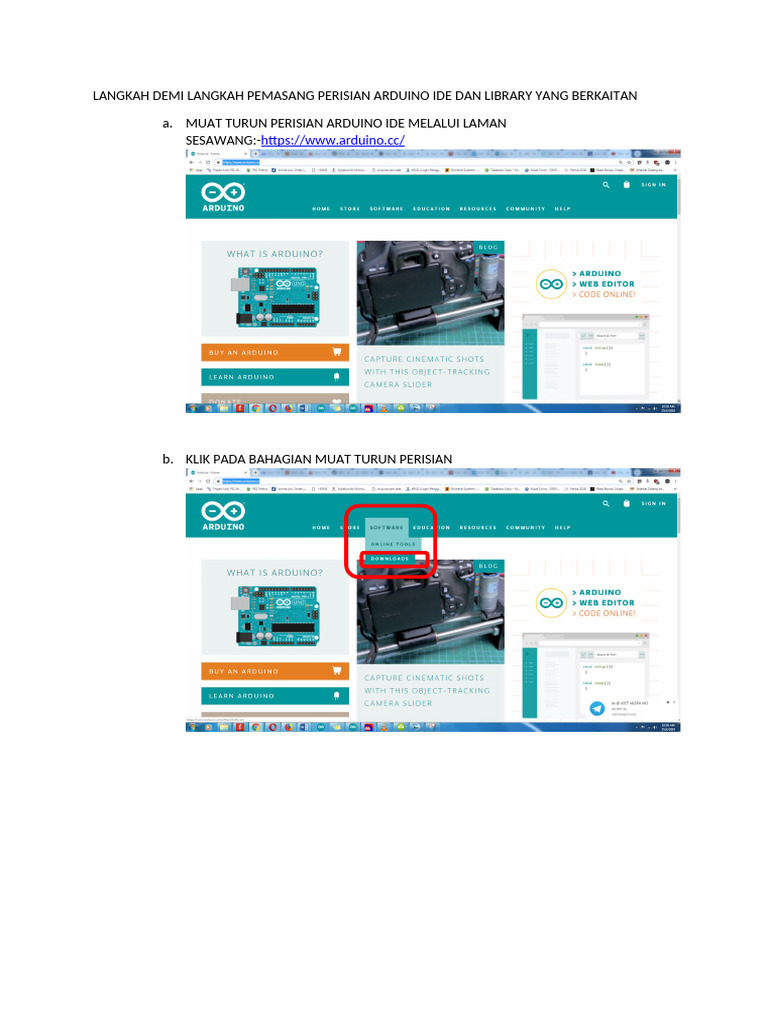Select the 'Arduino - Home' browser tab in step b

point(217,472)
